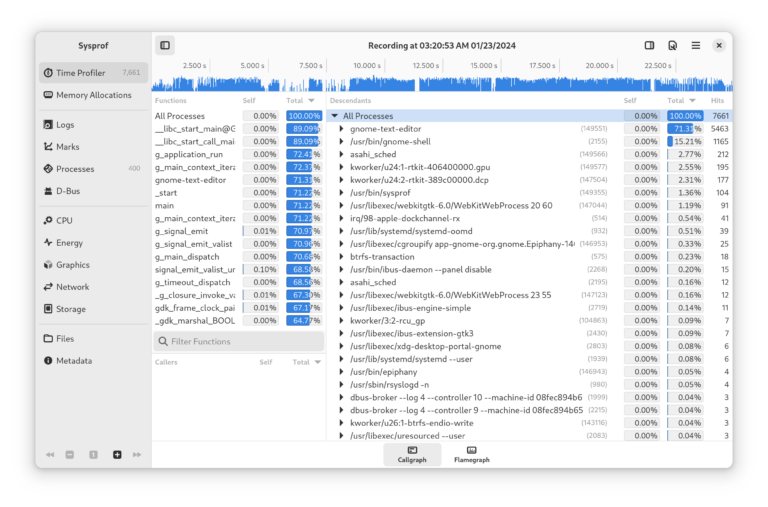Select g_signal_emit in Functions list
Image resolution: width=768 pixels, height=507 pixels.
[x=238, y=231]
